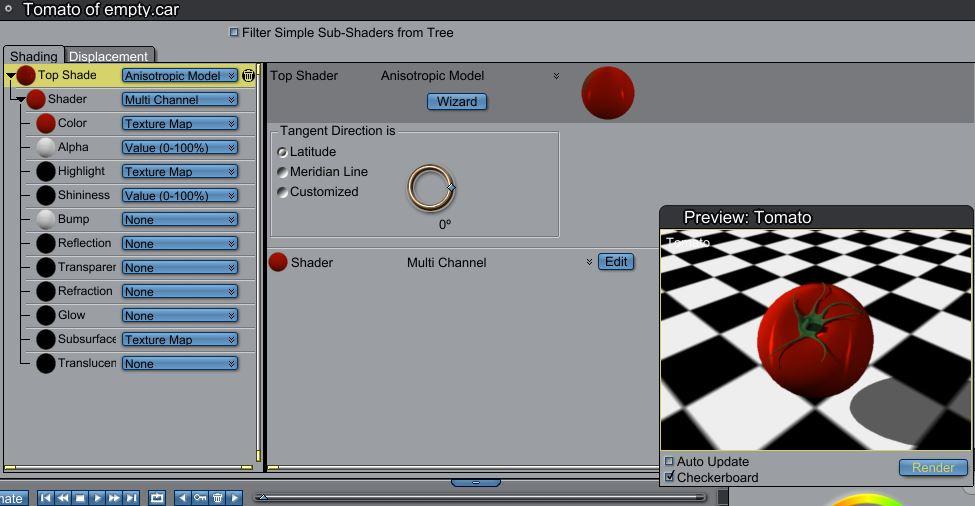The image size is (975, 506).
Task: Open Translucency None dropdown
Action: (180, 364)
